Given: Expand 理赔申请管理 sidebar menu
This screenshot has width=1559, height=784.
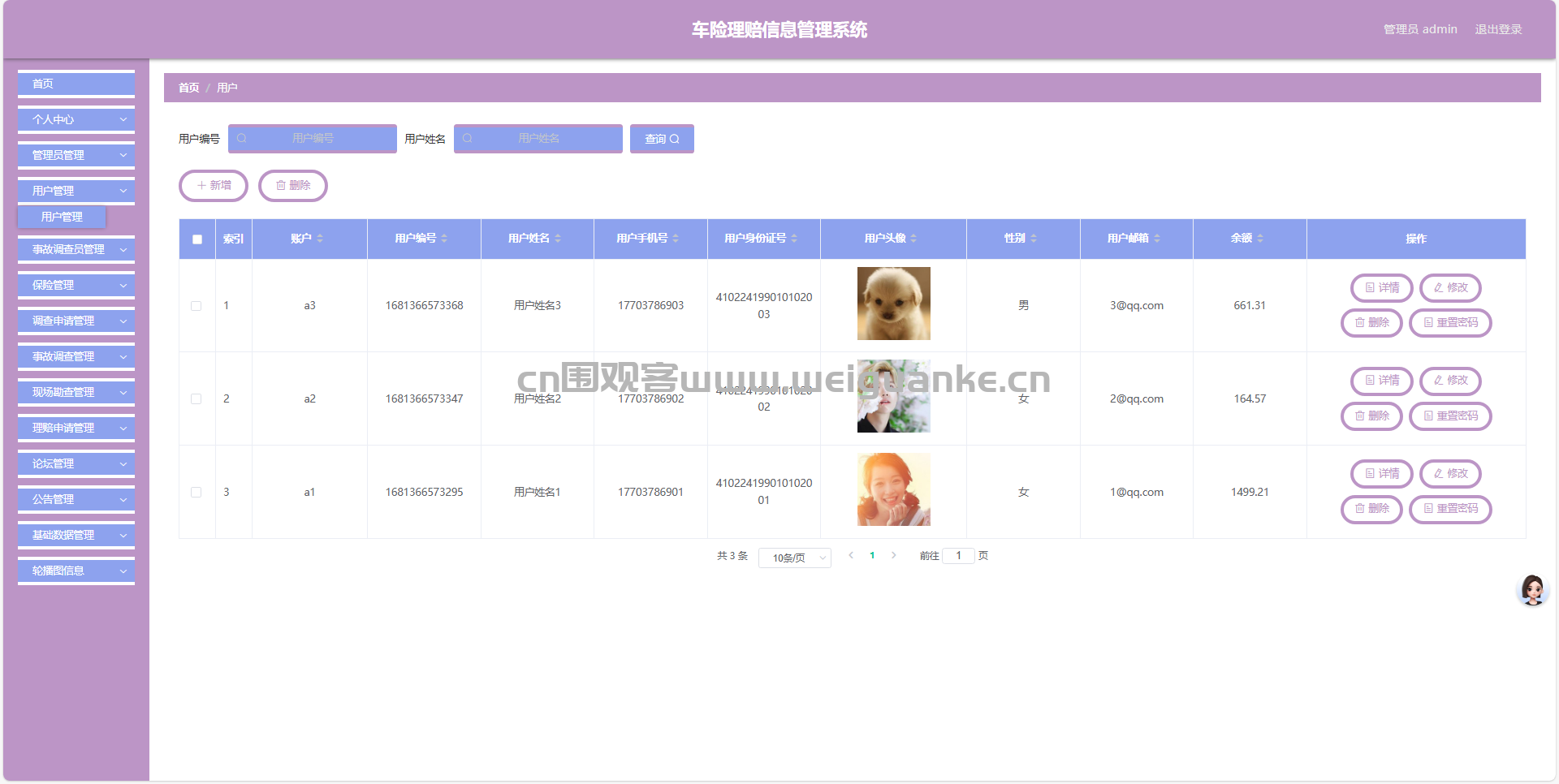Looking at the screenshot, I should (76, 428).
